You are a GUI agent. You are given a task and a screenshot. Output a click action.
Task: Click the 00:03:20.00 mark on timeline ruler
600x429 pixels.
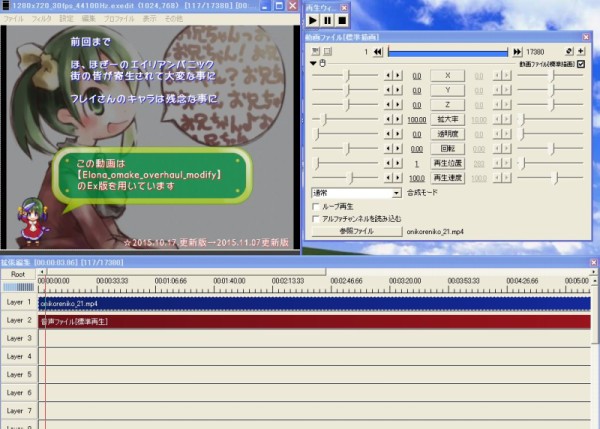pyautogui.click(x=404, y=281)
